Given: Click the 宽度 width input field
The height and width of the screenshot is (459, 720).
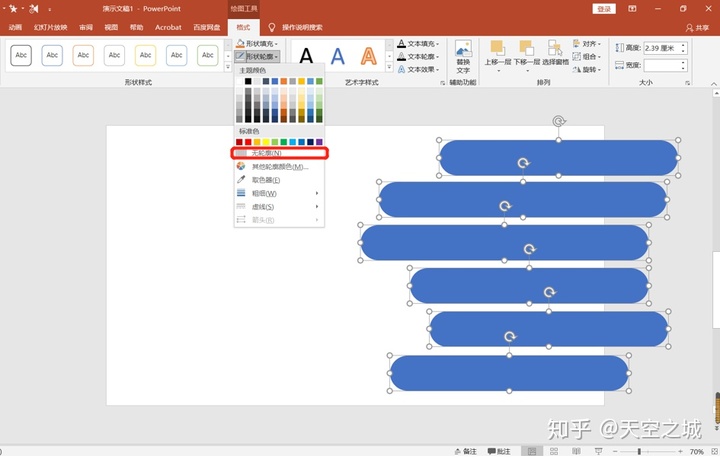Looking at the screenshot, I should click(x=665, y=65).
